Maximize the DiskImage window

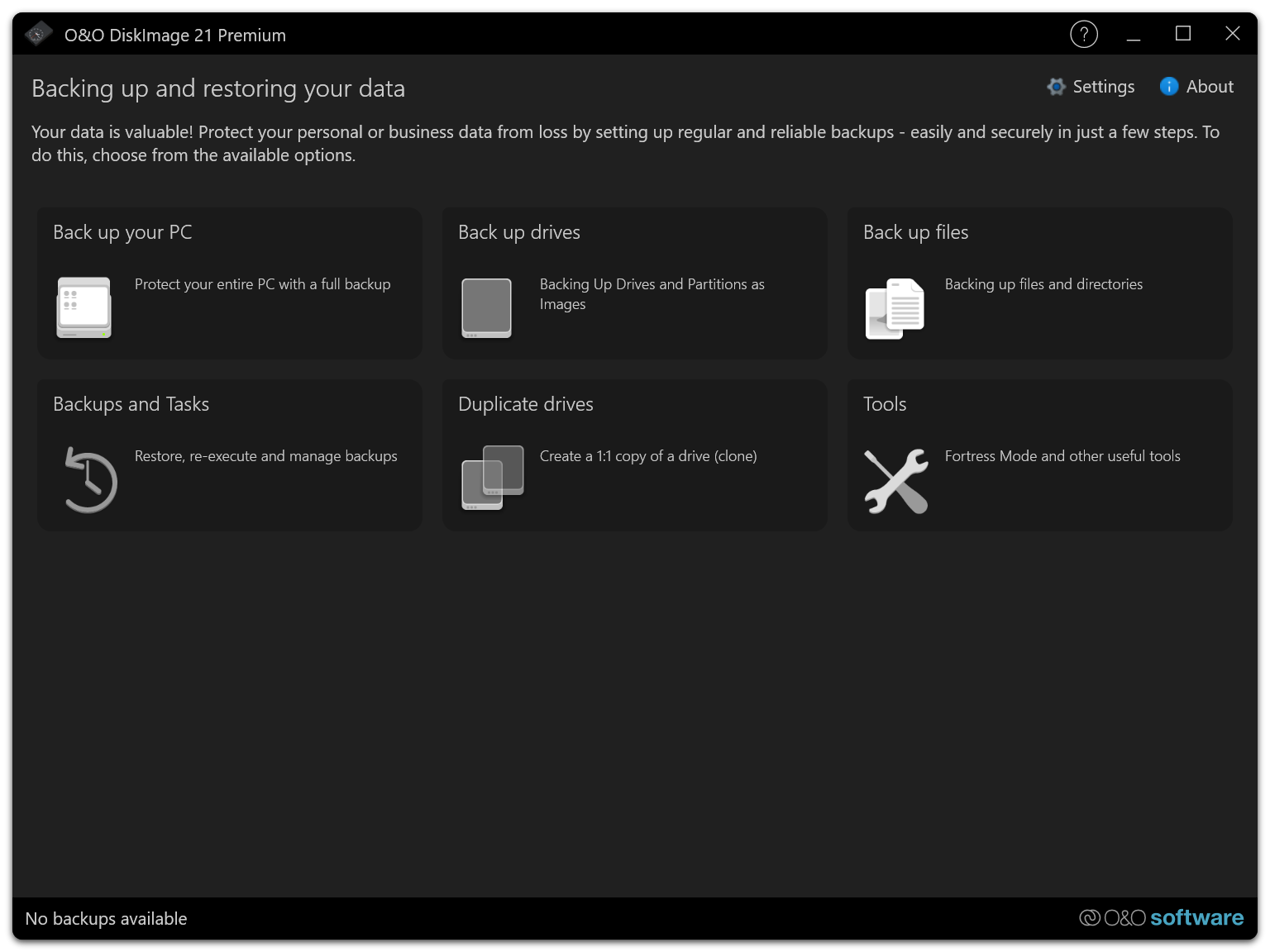(1183, 34)
